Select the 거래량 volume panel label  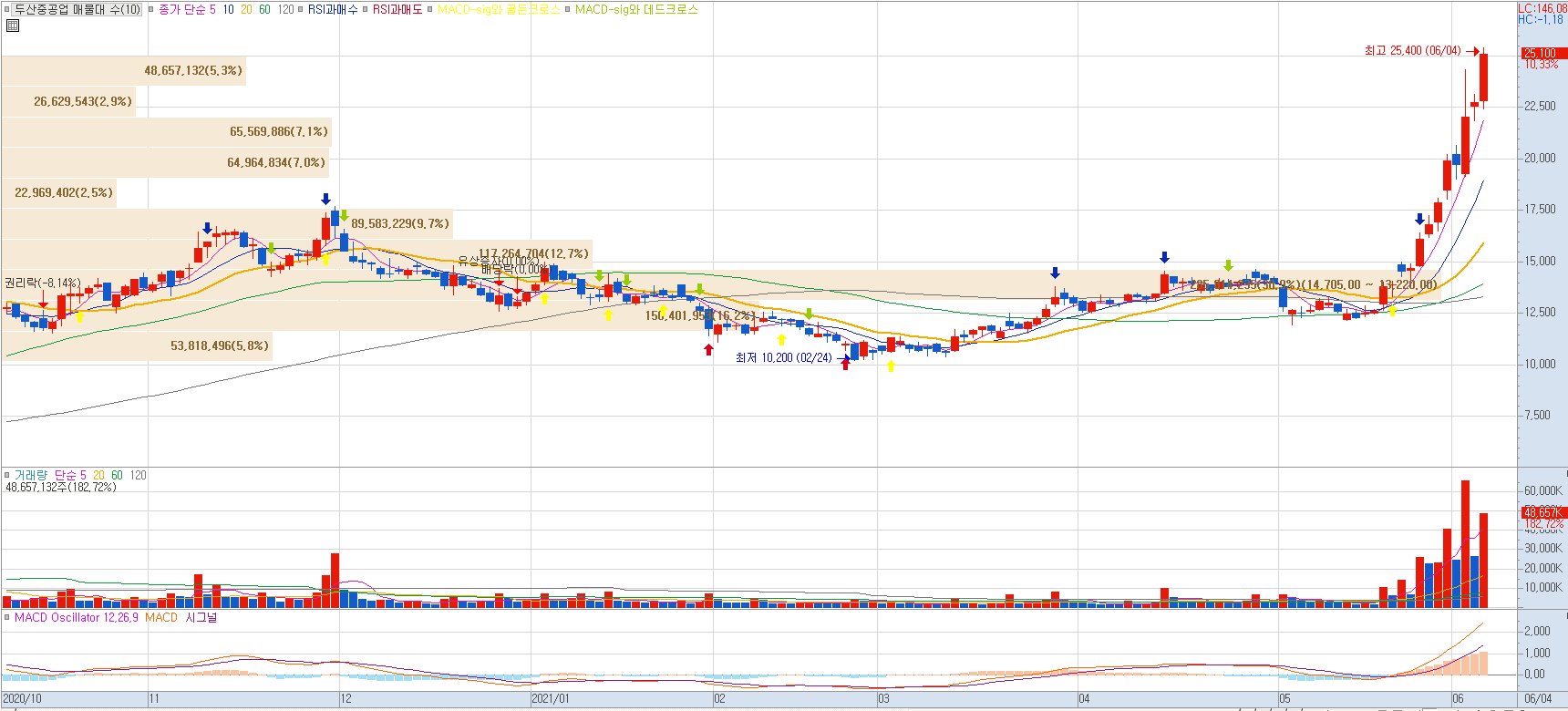(30, 475)
